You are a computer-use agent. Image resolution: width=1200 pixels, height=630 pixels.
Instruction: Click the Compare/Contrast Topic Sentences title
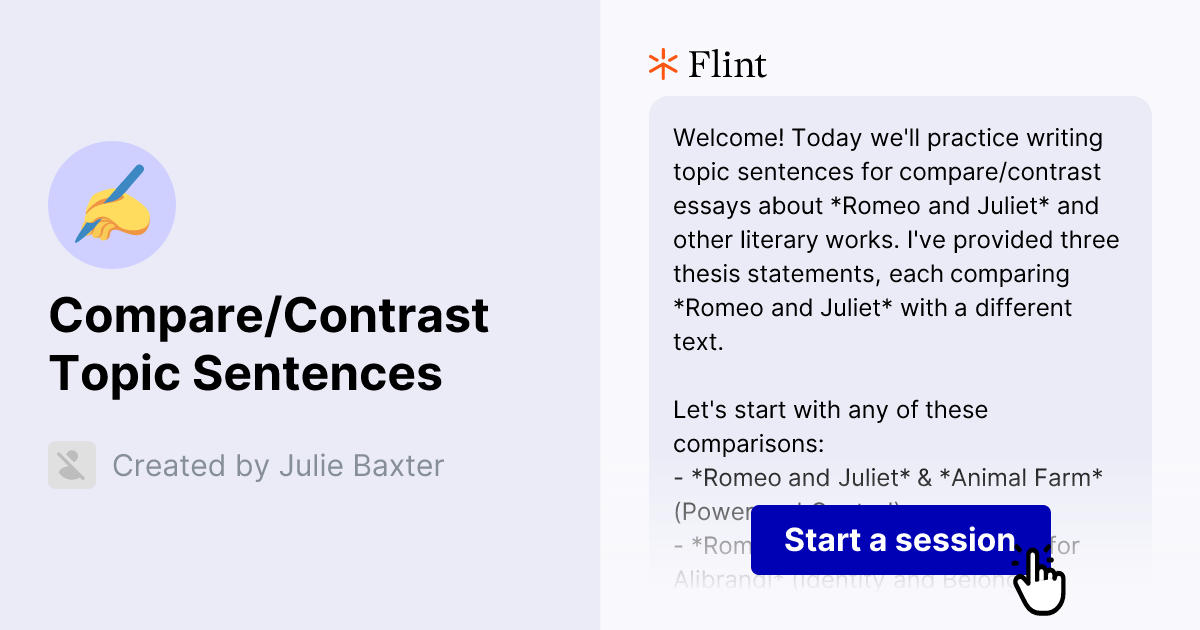(x=268, y=344)
